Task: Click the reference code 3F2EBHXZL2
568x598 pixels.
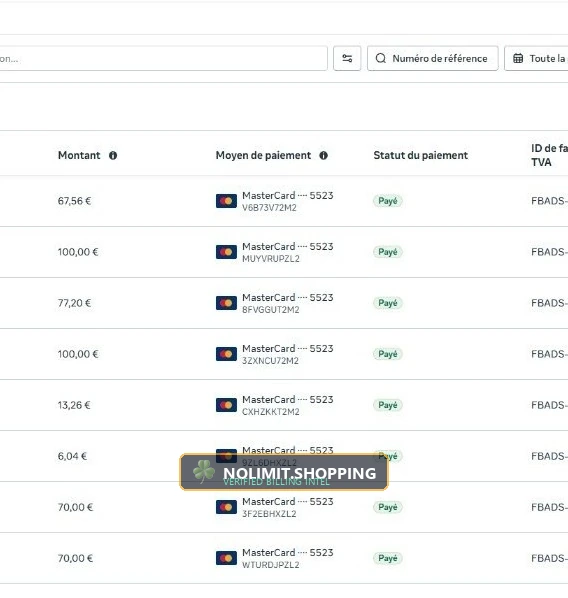Action: click(x=269, y=514)
